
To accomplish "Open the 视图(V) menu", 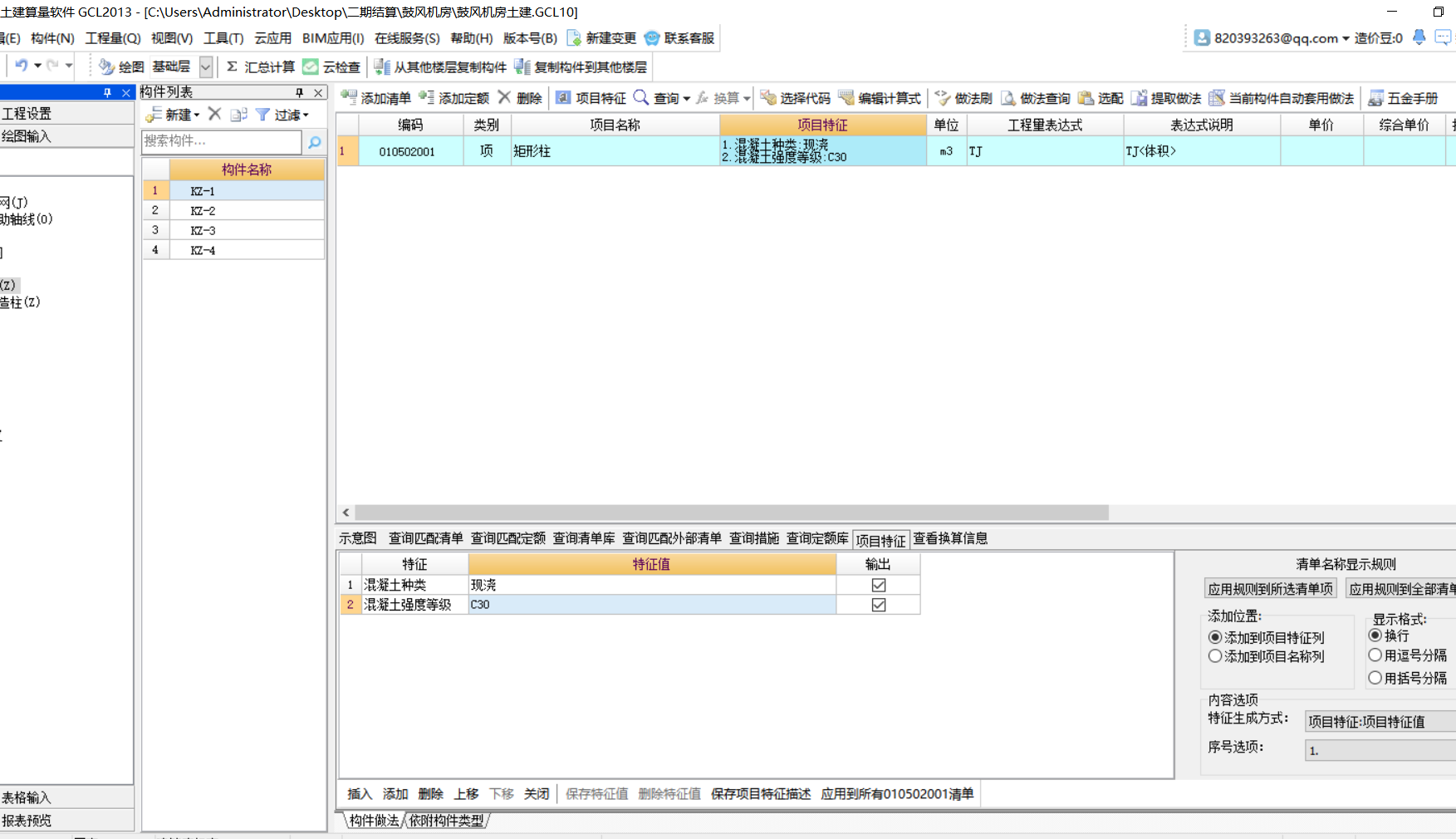I will point(172,38).
